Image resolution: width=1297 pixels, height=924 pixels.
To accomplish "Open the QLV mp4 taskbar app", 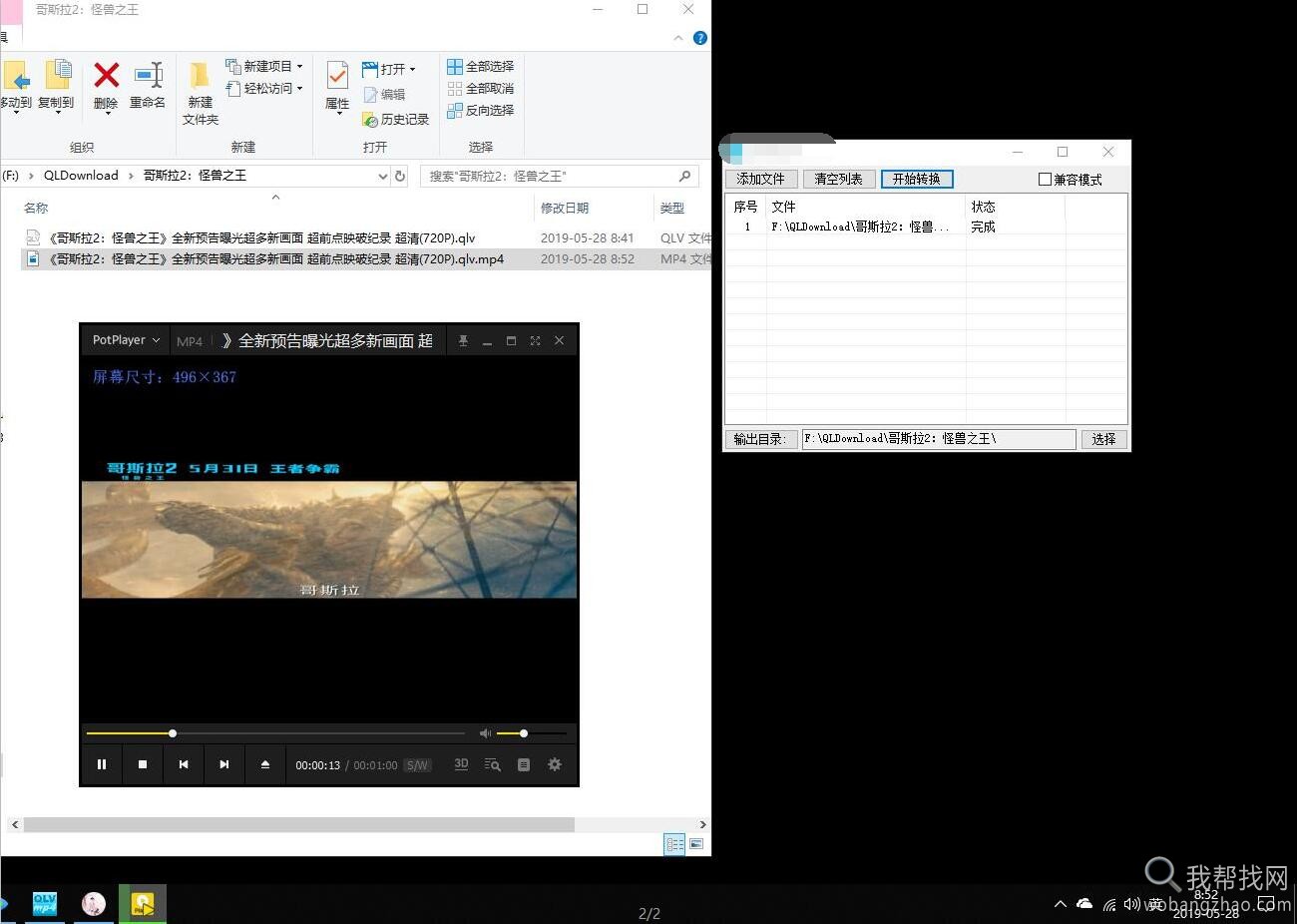I will [x=45, y=904].
